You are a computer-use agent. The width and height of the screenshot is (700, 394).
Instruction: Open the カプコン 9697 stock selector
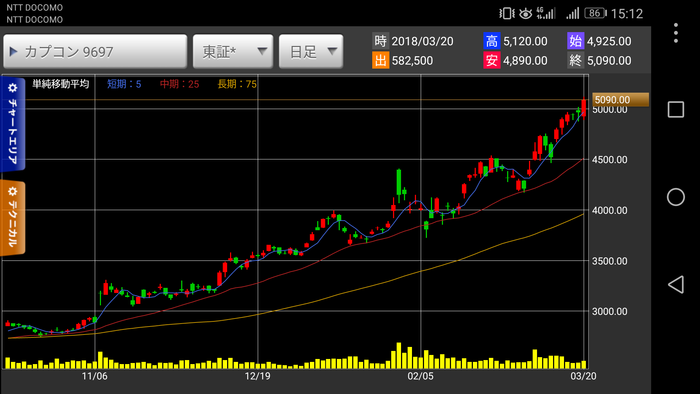(95, 52)
